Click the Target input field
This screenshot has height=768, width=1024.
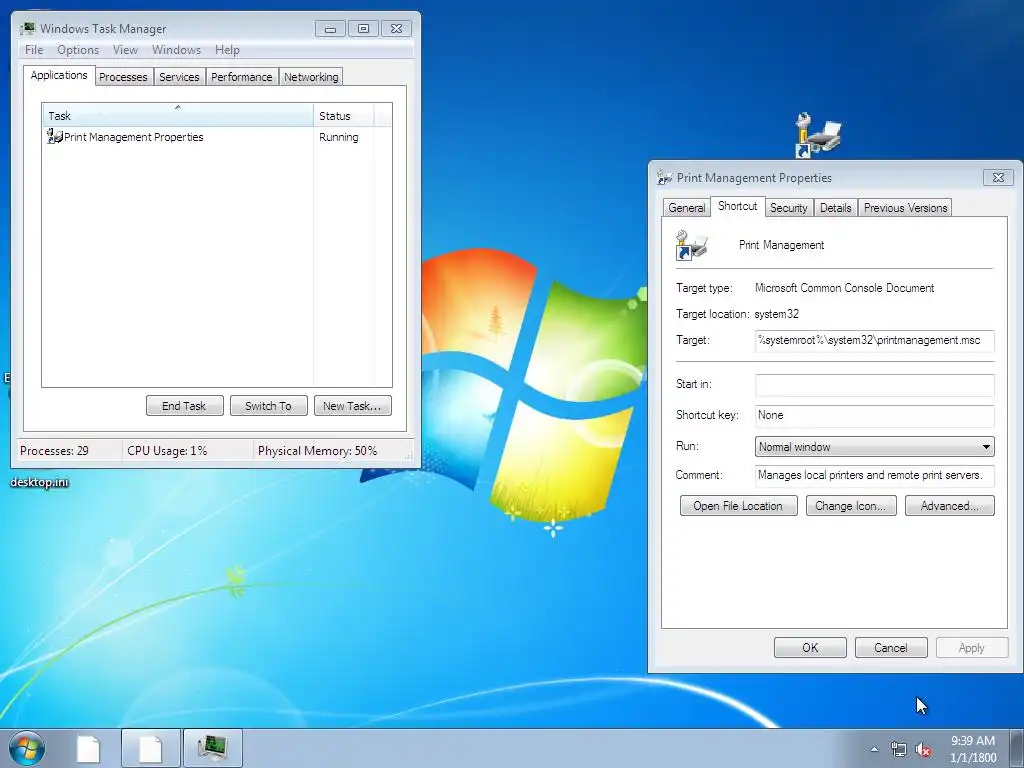pos(874,341)
